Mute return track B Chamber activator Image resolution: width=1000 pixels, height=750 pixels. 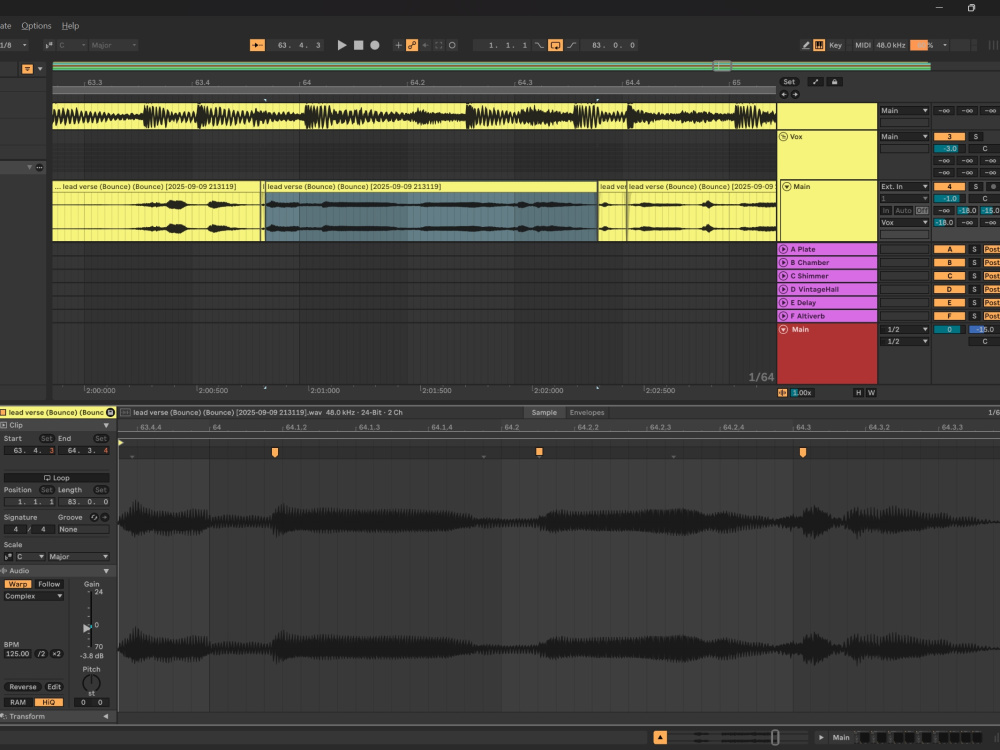click(x=949, y=263)
